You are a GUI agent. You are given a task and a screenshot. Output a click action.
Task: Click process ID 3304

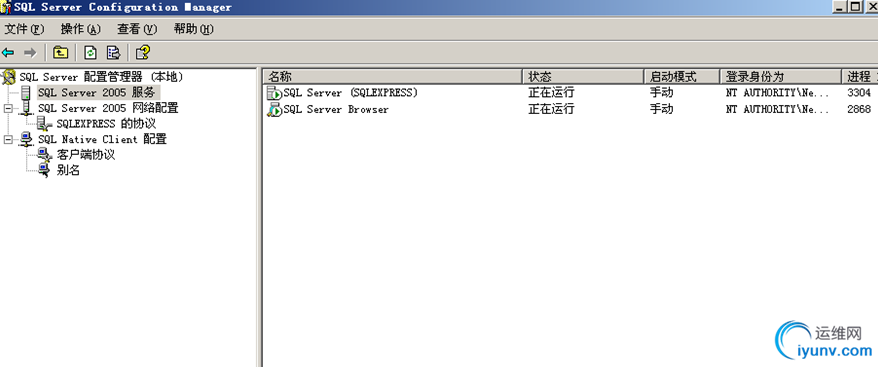click(859, 93)
